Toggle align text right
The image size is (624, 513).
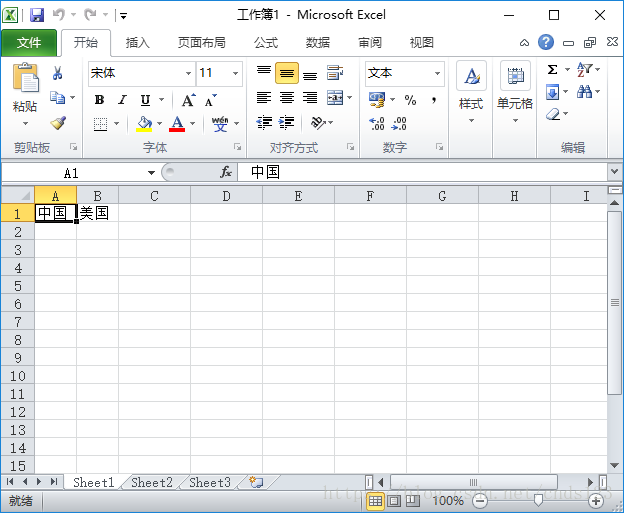[310, 98]
